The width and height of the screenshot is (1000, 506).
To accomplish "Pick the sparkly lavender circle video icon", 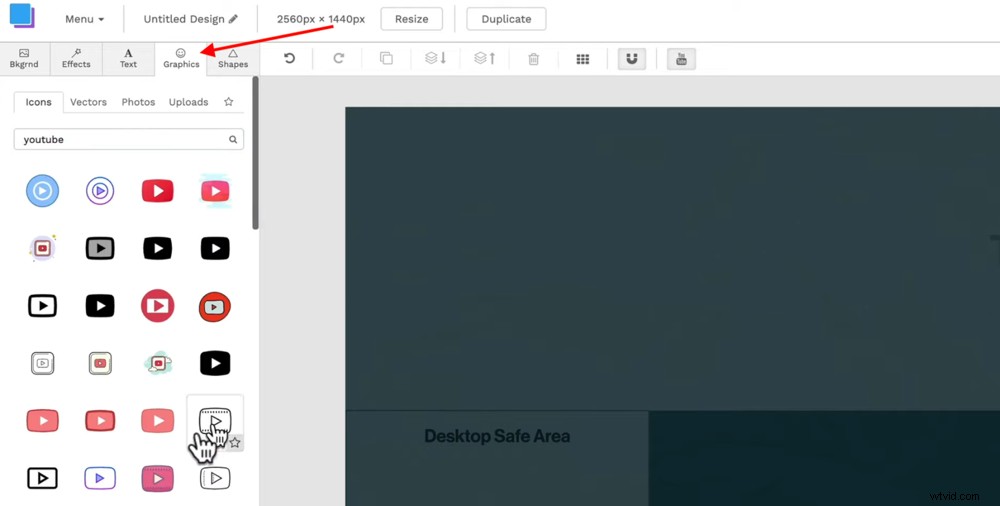I will pos(43,248).
